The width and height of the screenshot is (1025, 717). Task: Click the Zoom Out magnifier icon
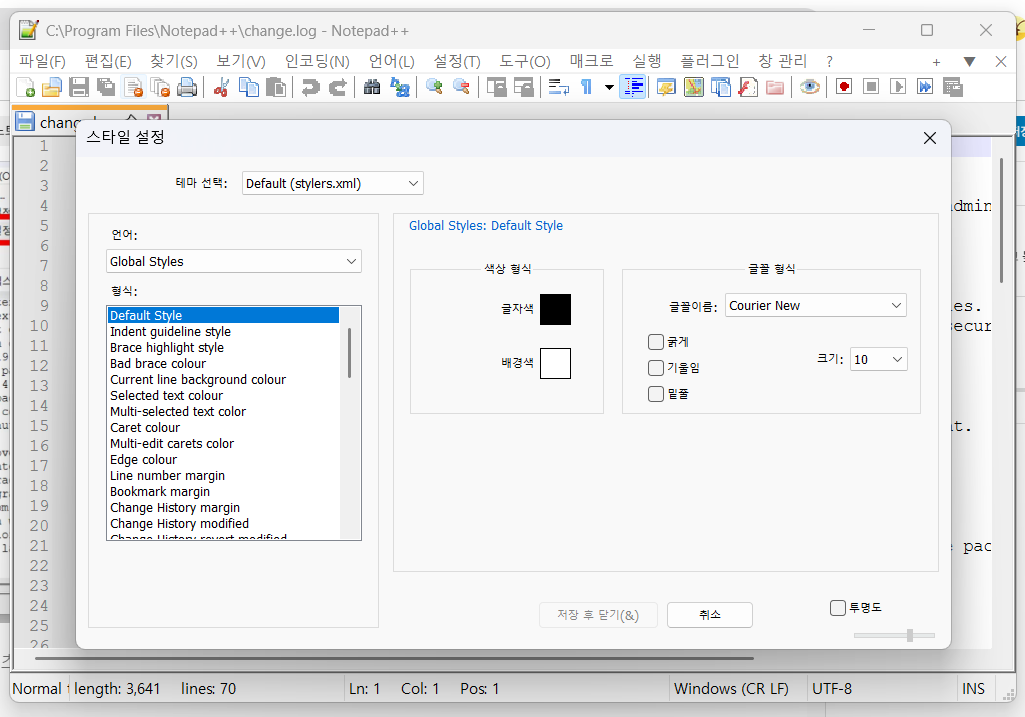pos(461,87)
